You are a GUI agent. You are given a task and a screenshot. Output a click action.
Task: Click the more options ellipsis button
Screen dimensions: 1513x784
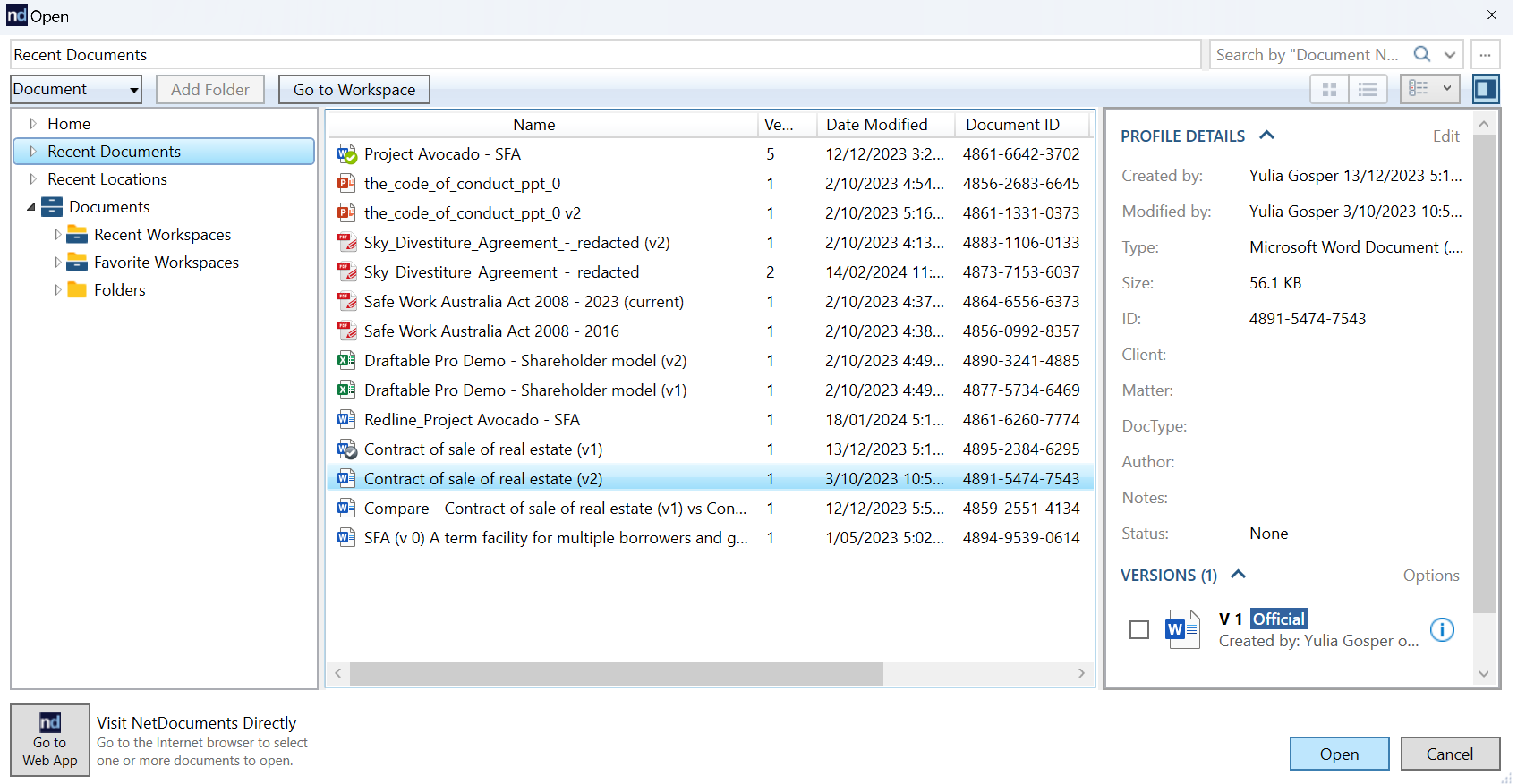[1485, 55]
